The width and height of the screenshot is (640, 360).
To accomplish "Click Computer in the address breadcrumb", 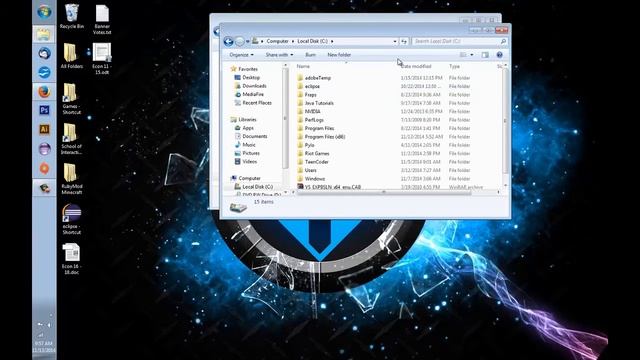I will click(x=277, y=41).
